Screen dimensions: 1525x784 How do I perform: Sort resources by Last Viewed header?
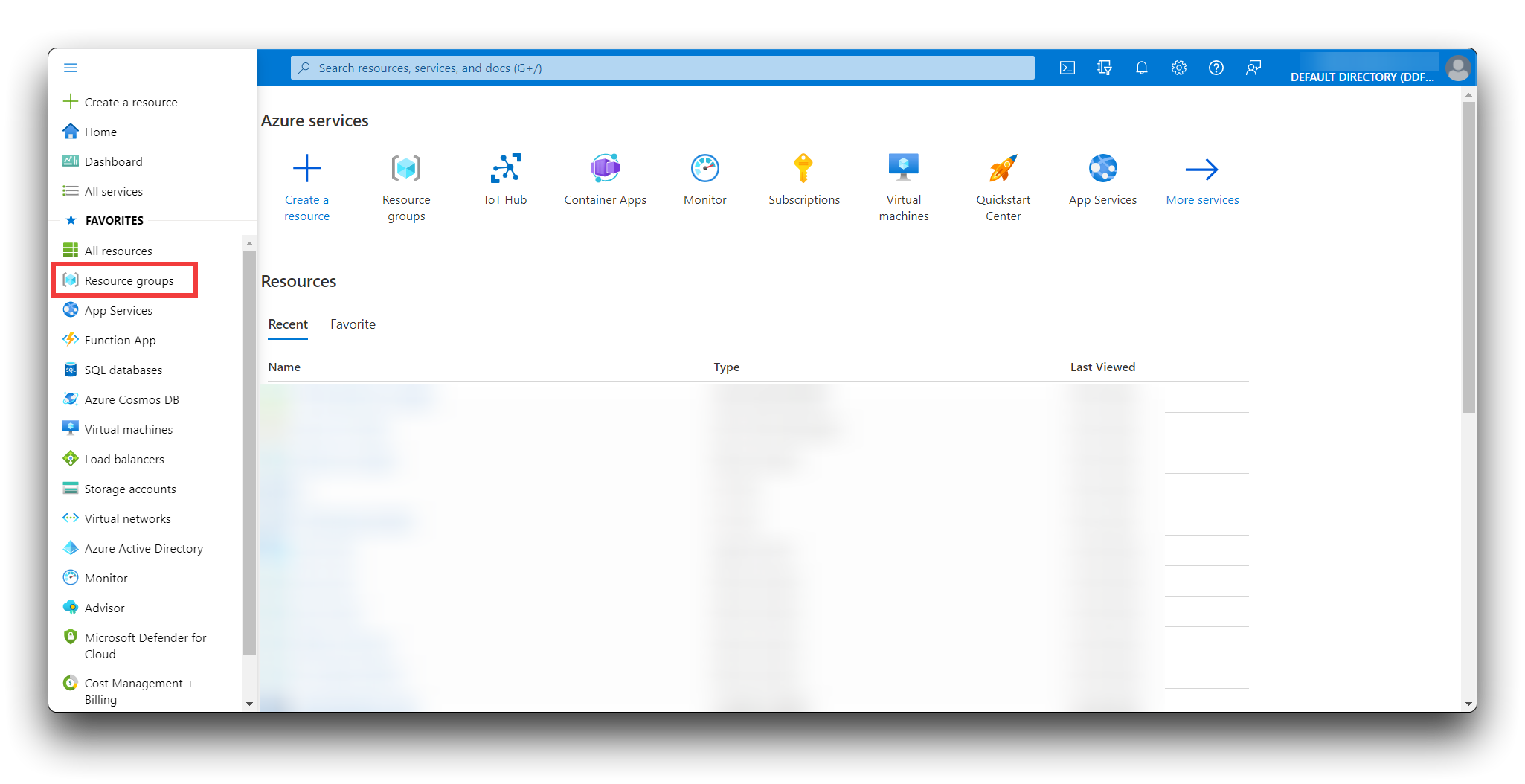tap(1102, 367)
